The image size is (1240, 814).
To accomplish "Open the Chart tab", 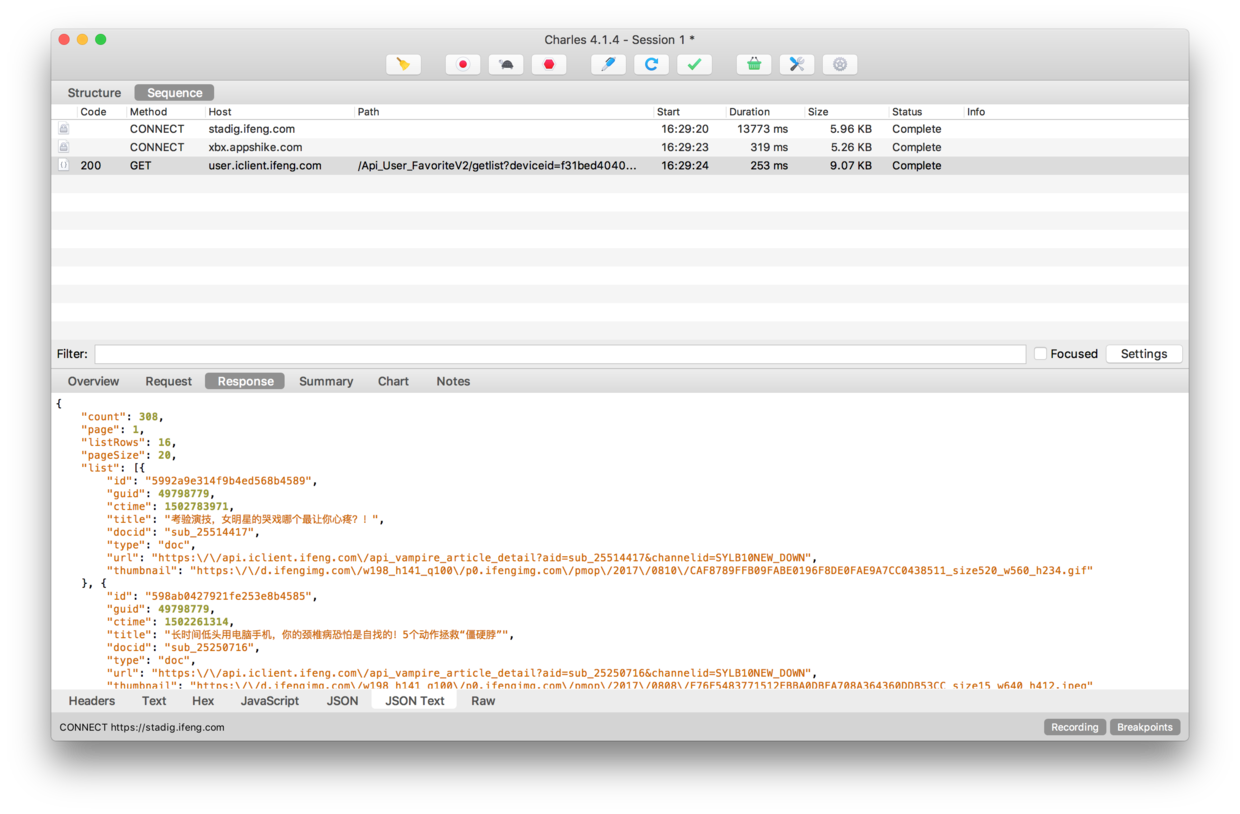I will pos(393,381).
